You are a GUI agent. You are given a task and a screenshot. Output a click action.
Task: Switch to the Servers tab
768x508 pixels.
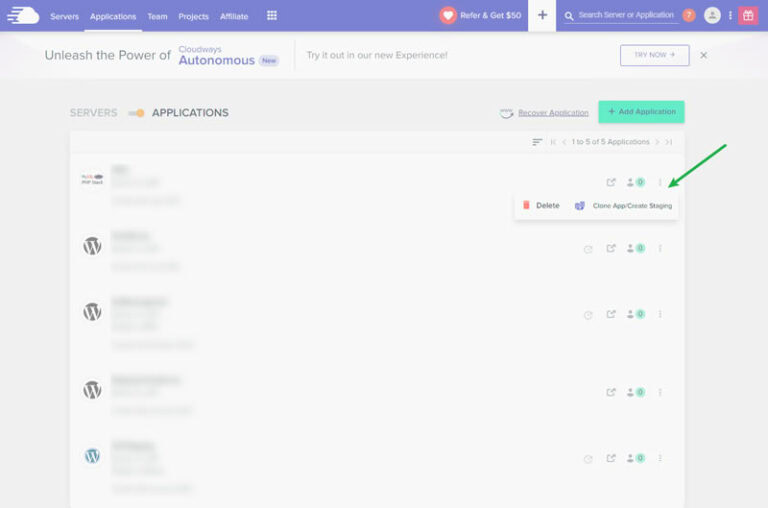pyautogui.click(x=93, y=113)
